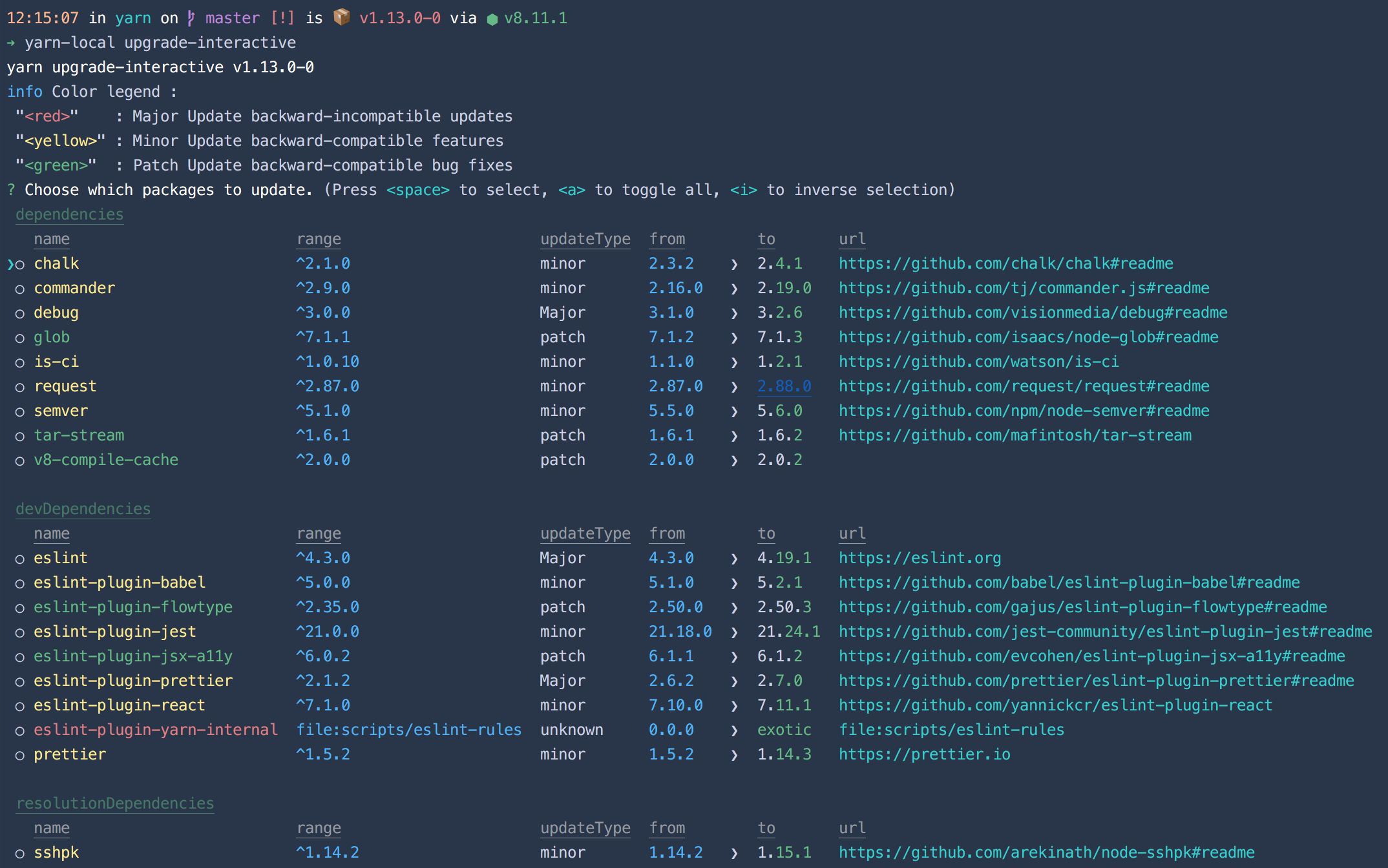
Task: Click the Node.js hexagon icon beside v8.11.1
Action: pyautogui.click(x=492, y=17)
